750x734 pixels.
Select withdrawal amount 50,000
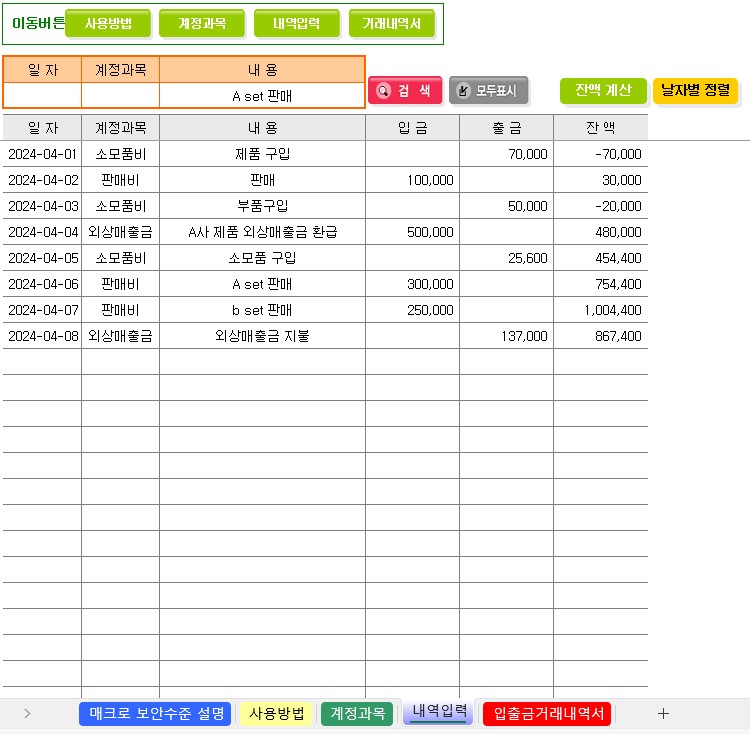coord(507,206)
